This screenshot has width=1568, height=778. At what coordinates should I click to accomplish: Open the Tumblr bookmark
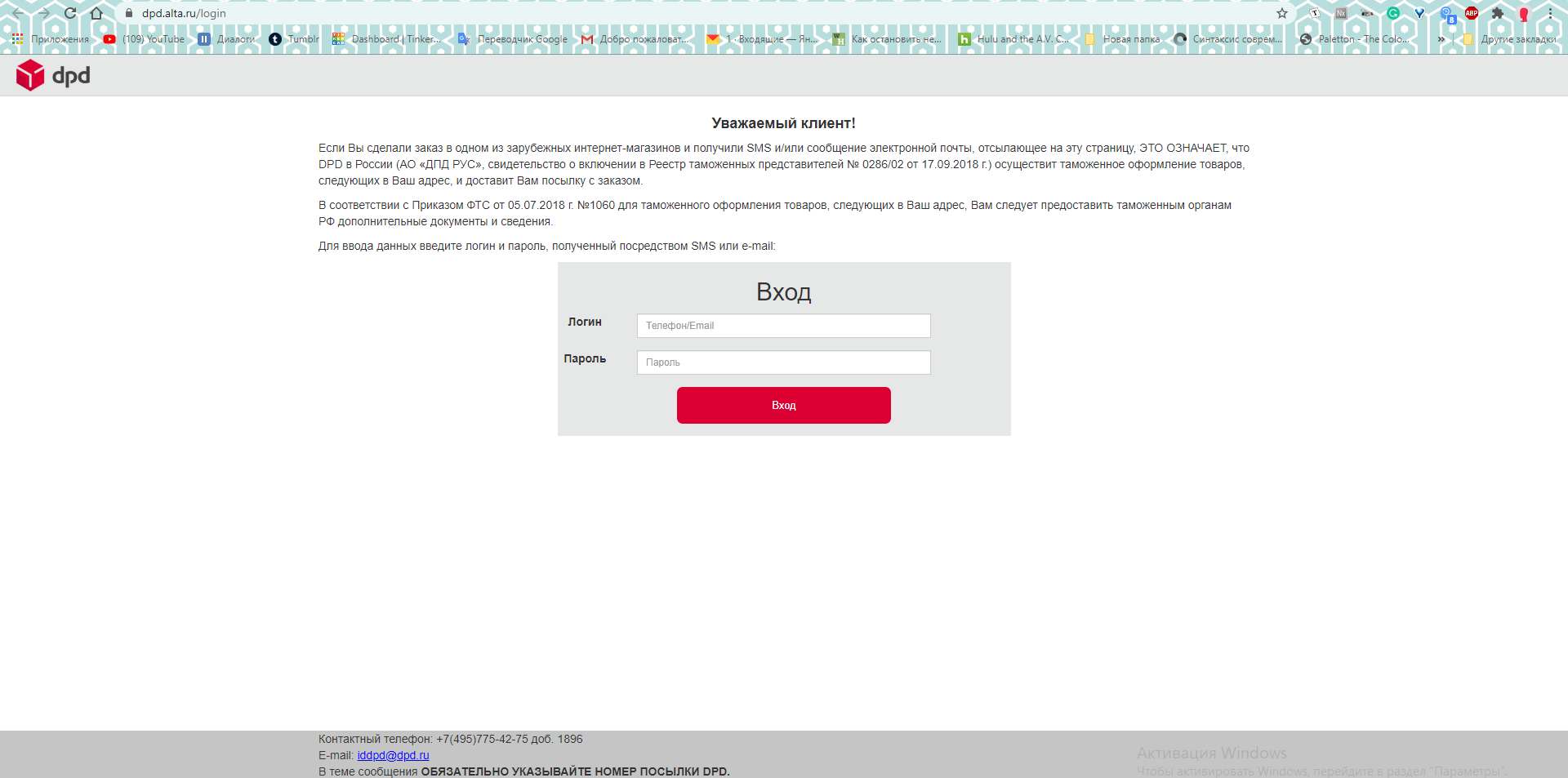point(294,39)
